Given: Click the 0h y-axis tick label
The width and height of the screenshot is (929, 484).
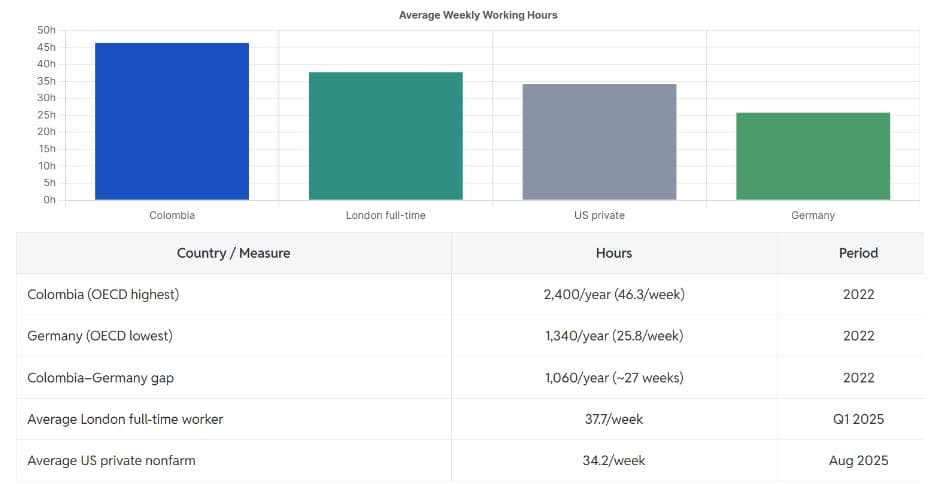Looking at the screenshot, I should [x=49, y=200].
